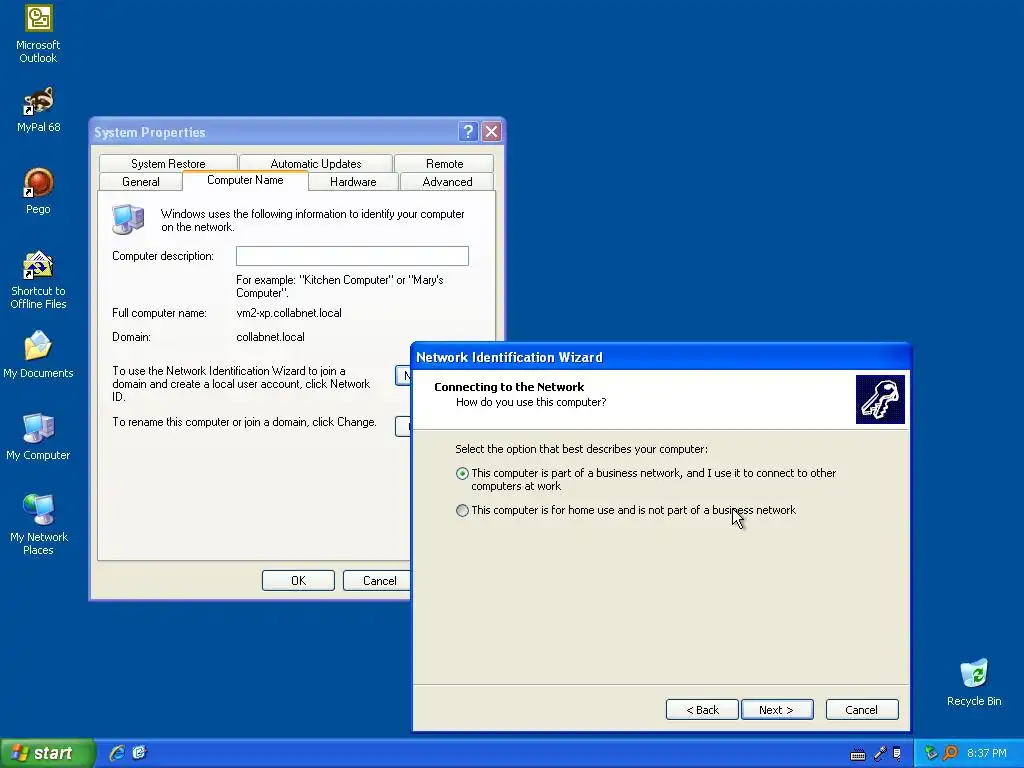Screen dimensions: 1024x768
Task: Click Next in the Network Identification Wizard
Action: [776, 710]
